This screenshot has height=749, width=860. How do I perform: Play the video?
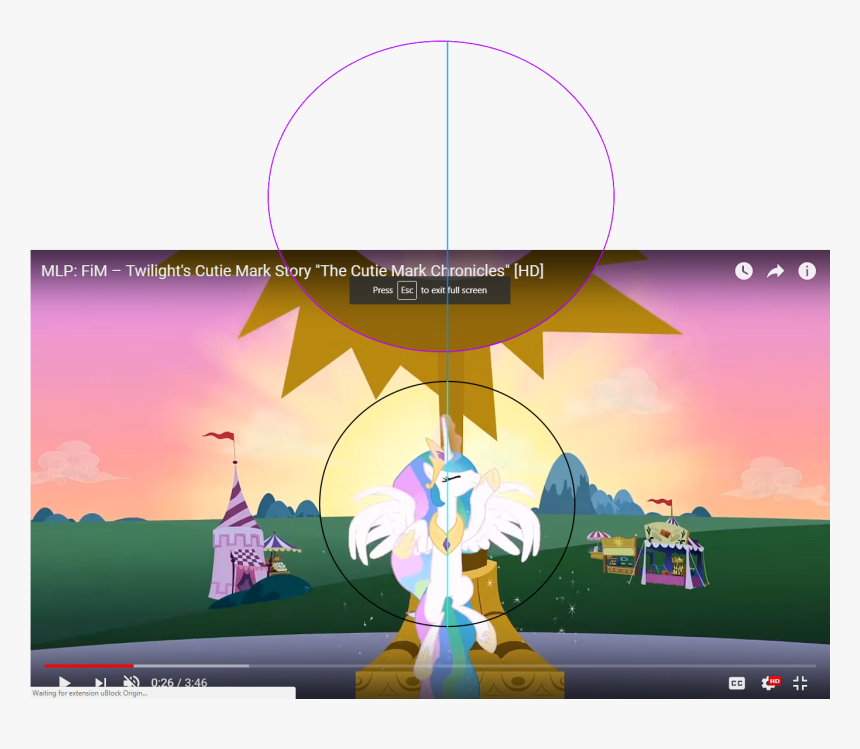click(x=65, y=683)
